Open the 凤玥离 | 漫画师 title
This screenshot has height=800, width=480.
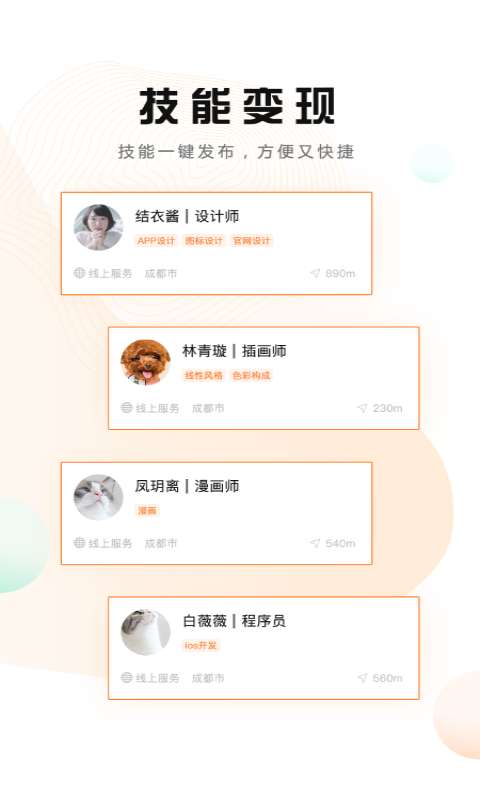pyautogui.click(x=187, y=486)
